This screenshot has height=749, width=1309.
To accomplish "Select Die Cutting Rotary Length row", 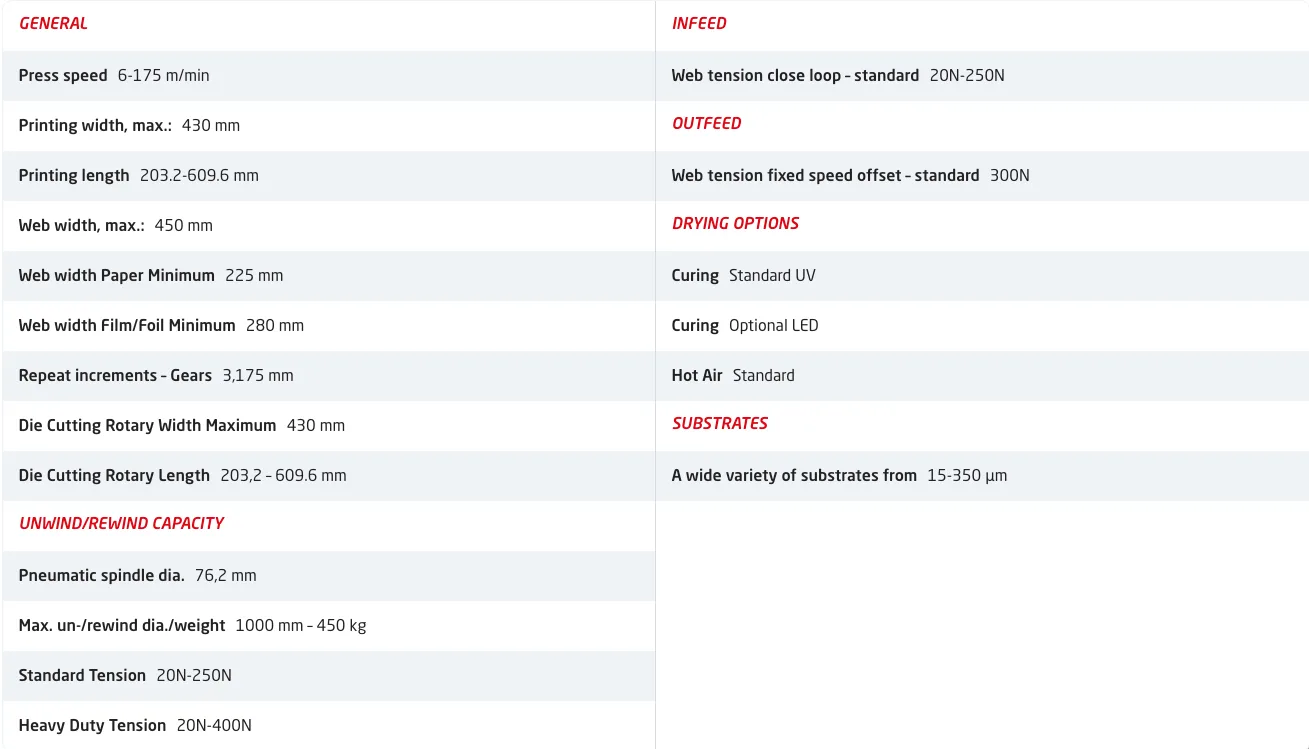I will pos(182,475).
